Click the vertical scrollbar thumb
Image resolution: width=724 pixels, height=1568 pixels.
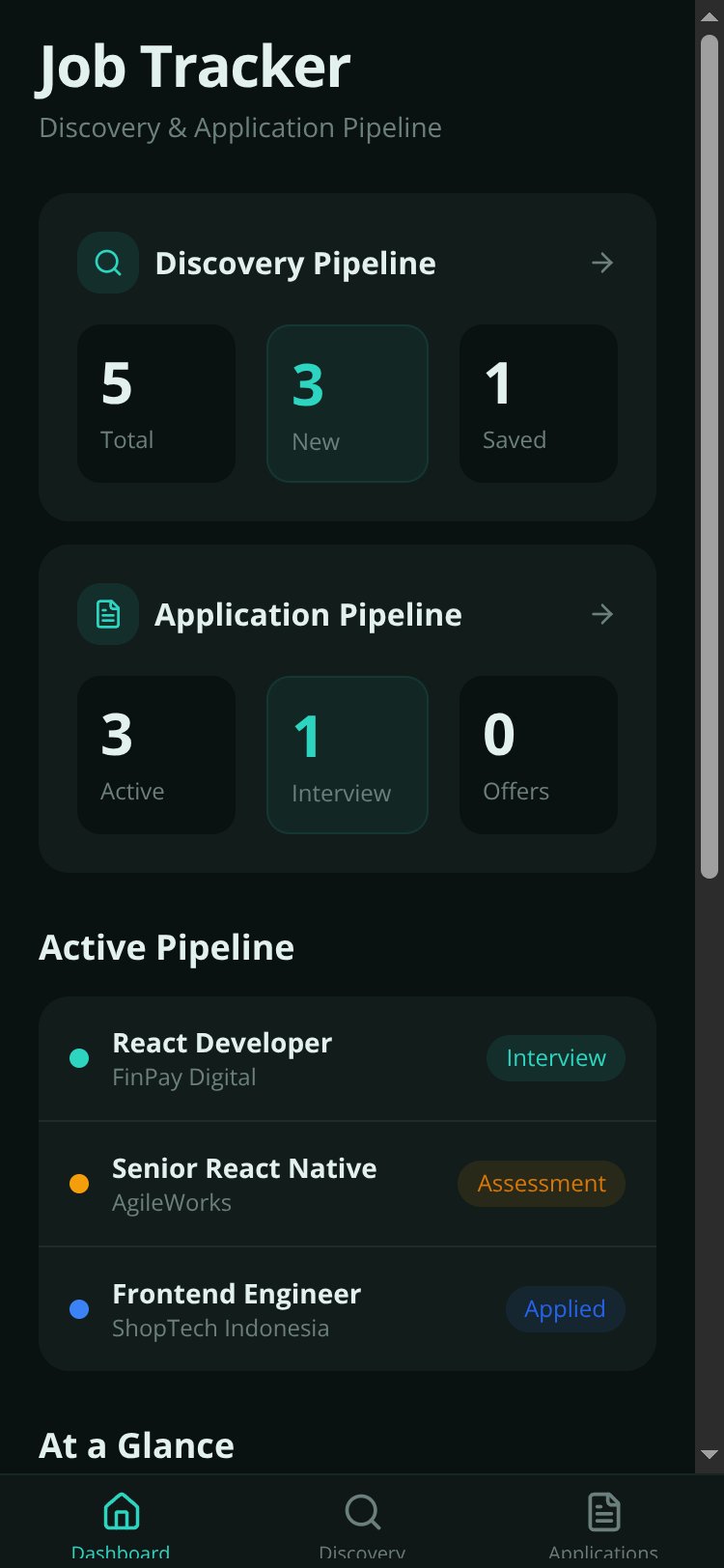pyautogui.click(x=710, y=457)
